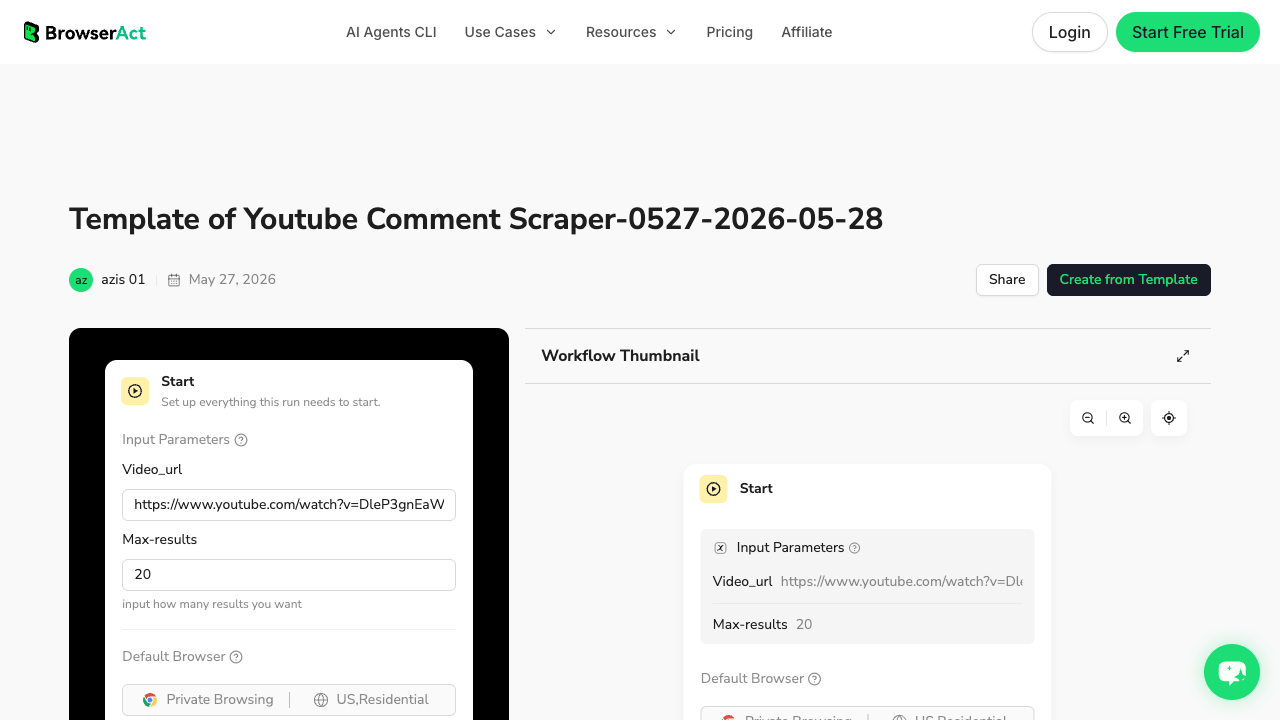Screen dimensions: 1280x720
Task: Open the AI Agents CLI page
Action: click(391, 32)
